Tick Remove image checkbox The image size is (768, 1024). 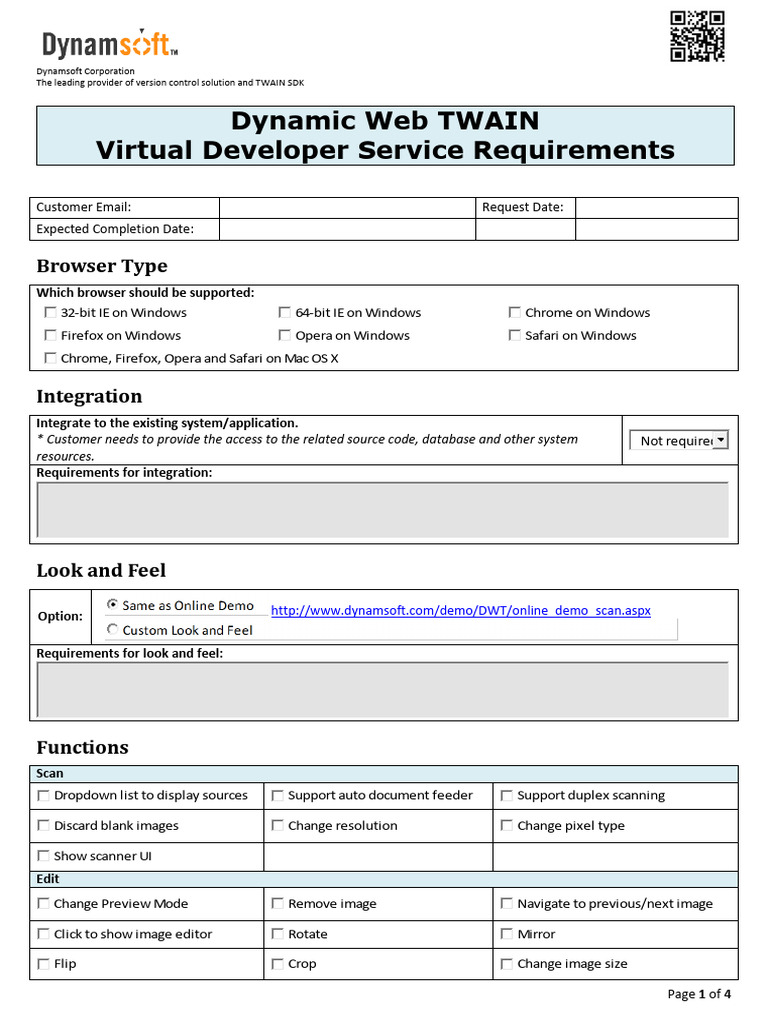click(x=278, y=904)
